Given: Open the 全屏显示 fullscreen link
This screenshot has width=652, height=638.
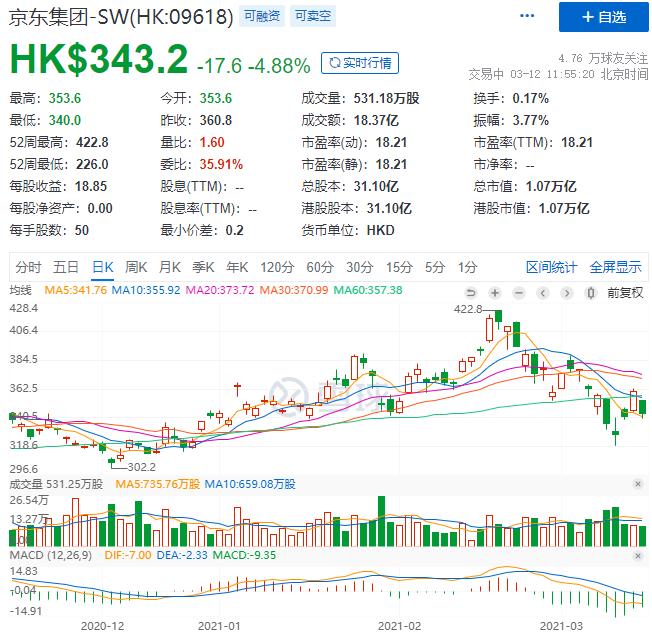Looking at the screenshot, I should (x=615, y=267).
